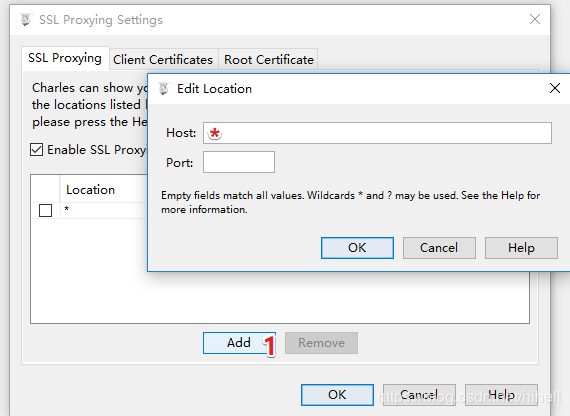
Task: Click the Port input field in Edit Location
Action: (x=239, y=162)
